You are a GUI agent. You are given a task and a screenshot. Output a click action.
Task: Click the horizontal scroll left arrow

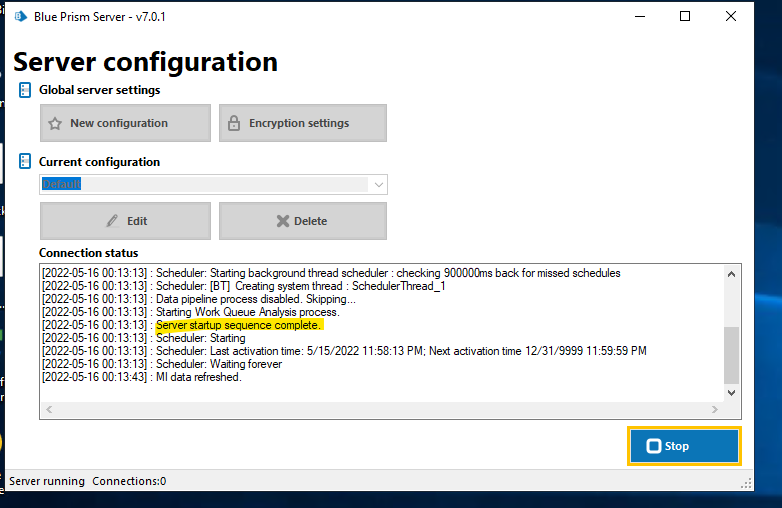(49, 409)
